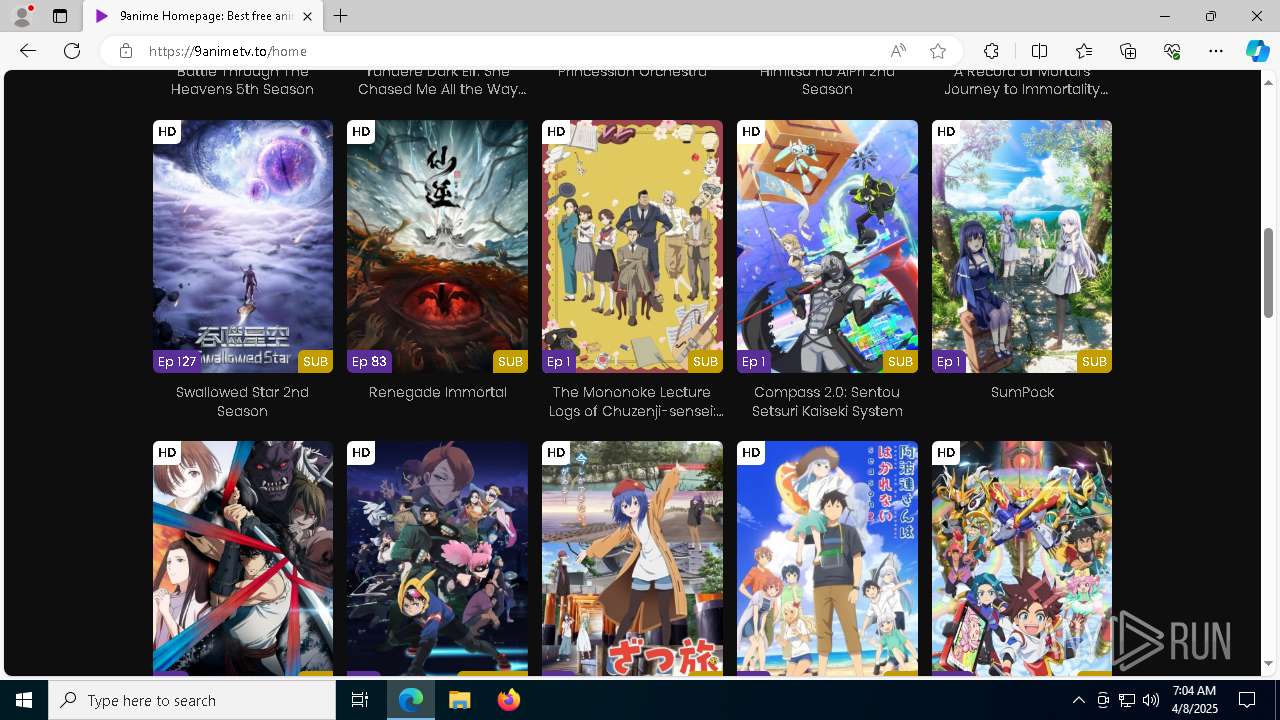This screenshot has width=1280, height=720.
Task: Open Task View on taskbar
Action: [x=360, y=700]
